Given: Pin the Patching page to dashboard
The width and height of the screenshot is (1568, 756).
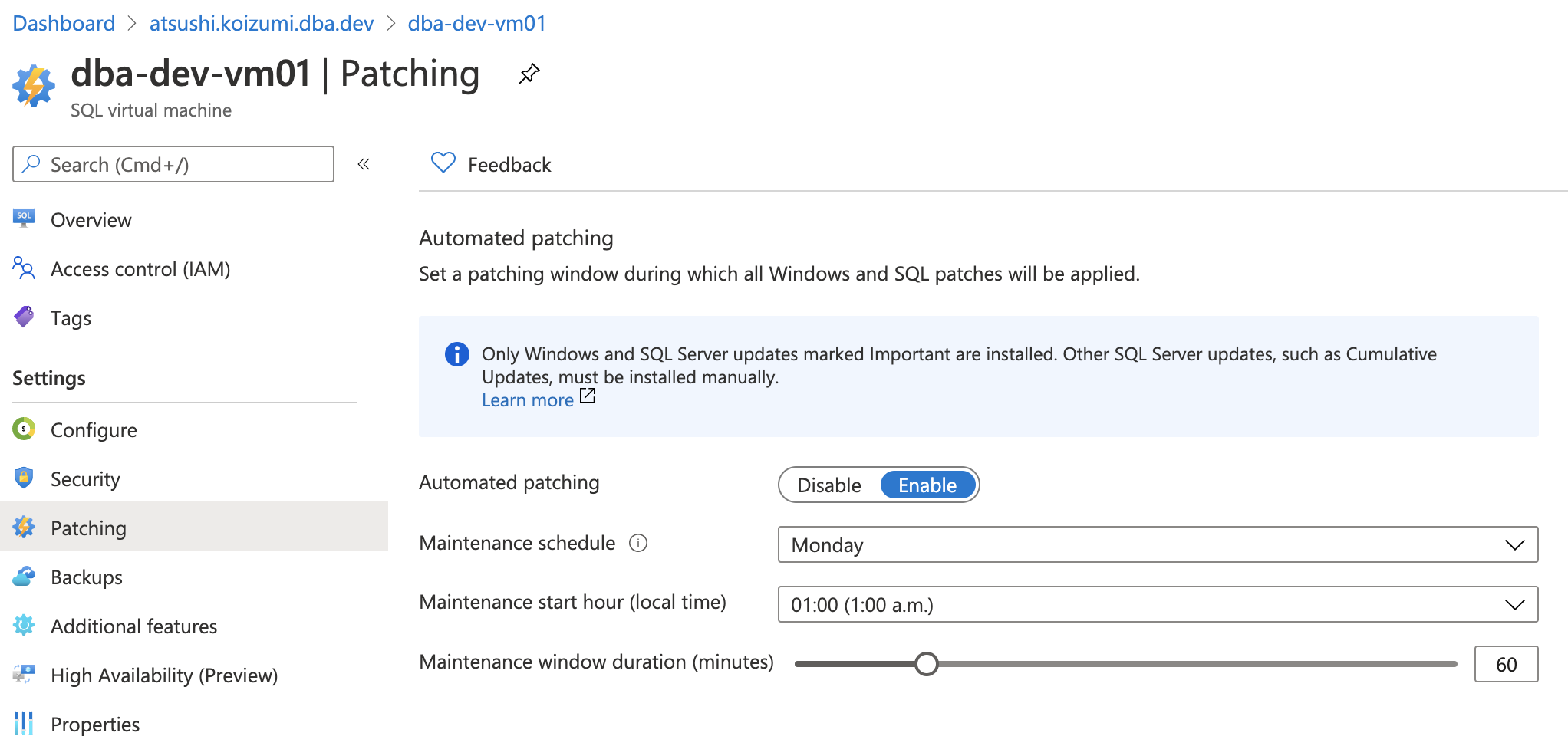Looking at the screenshot, I should coord(529,74).
